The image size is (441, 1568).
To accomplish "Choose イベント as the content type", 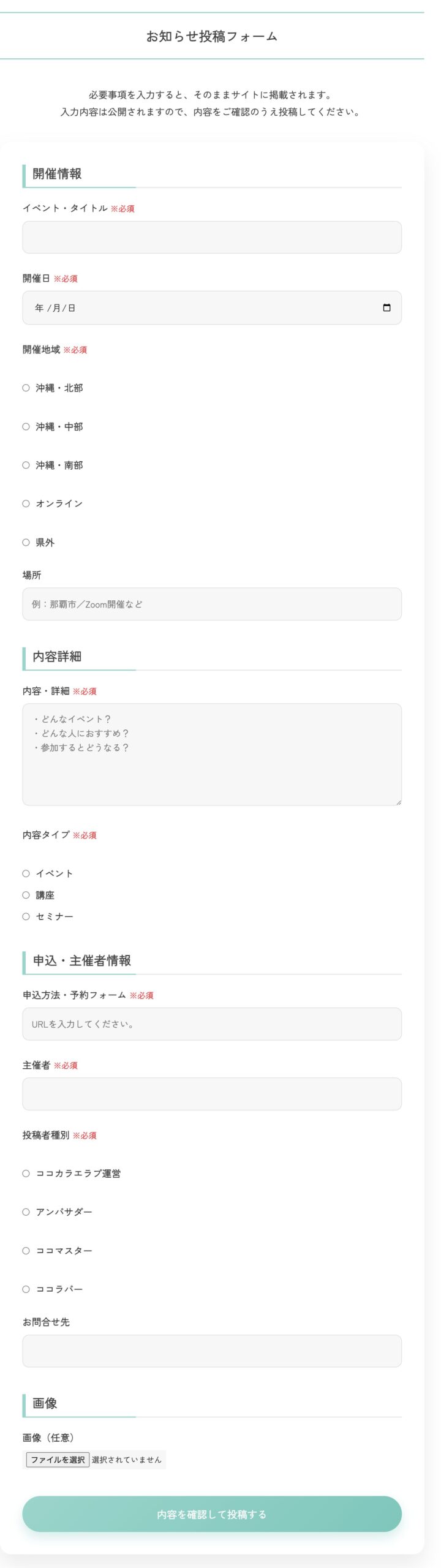I will [x=24, y=873].
